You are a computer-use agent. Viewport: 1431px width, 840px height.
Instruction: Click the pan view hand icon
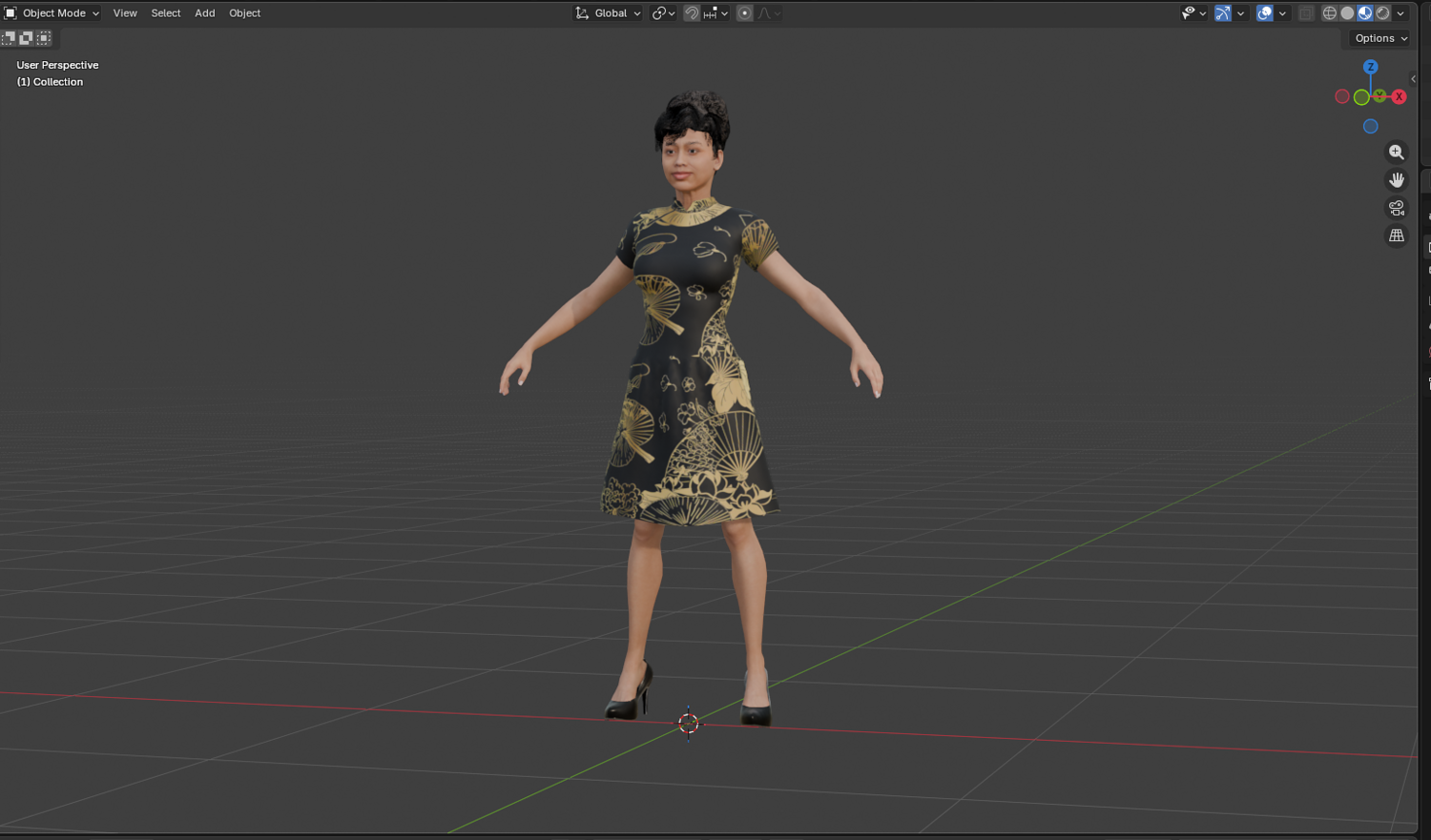tap(1397, 180)
